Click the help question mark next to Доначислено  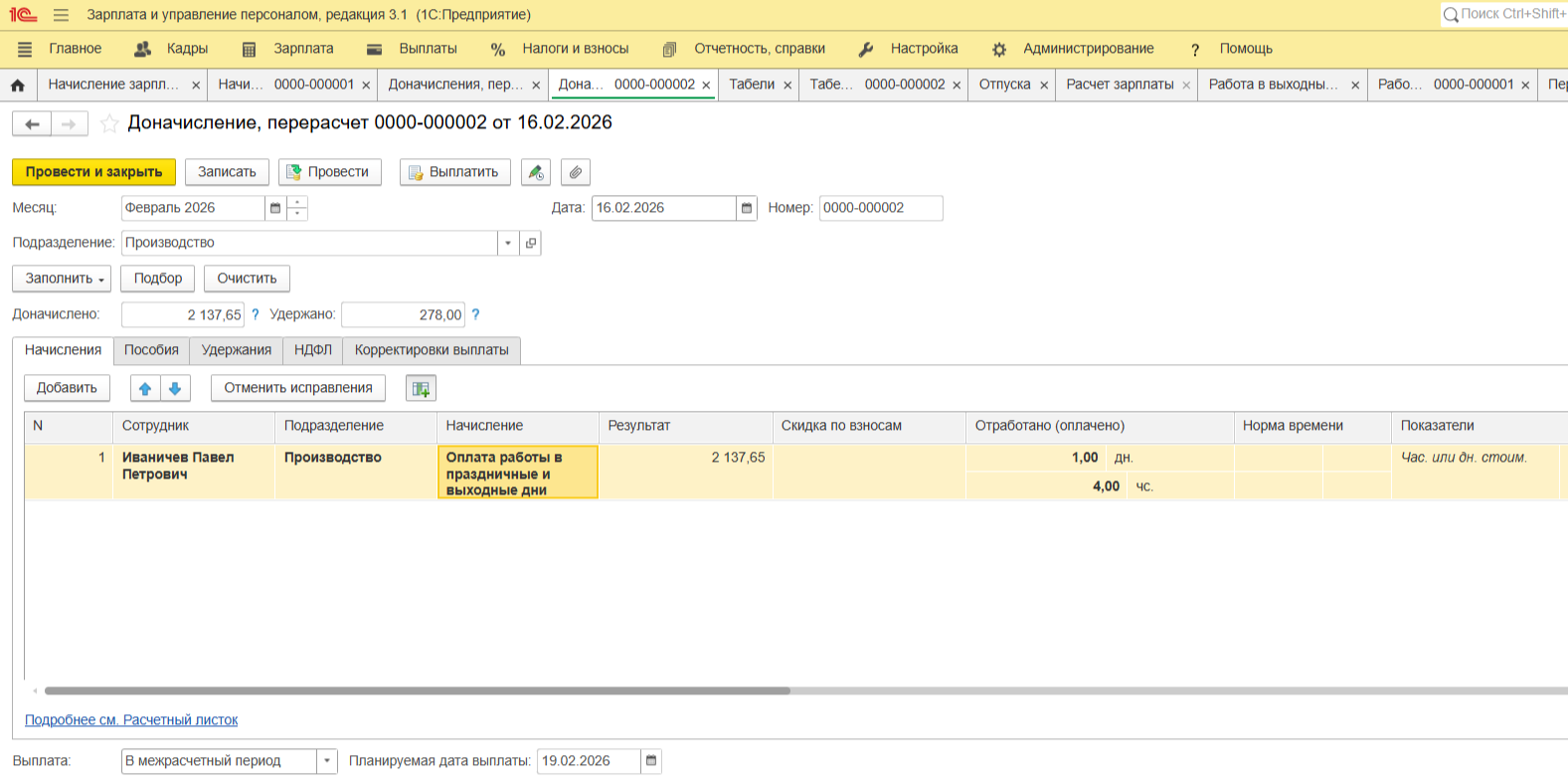point(256,314)
